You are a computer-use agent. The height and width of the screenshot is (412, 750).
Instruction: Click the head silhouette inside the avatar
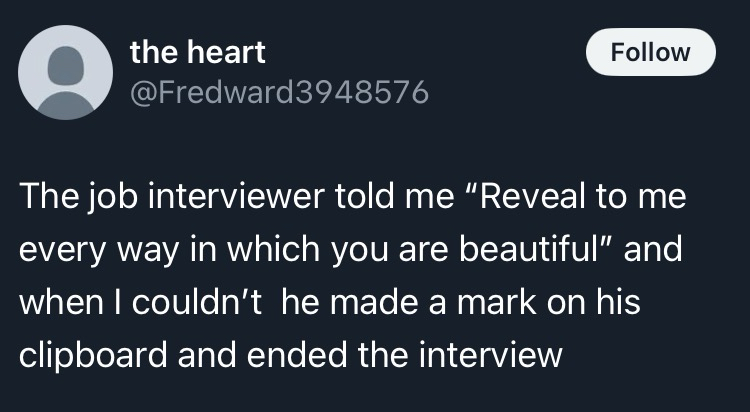pos(67,60)
